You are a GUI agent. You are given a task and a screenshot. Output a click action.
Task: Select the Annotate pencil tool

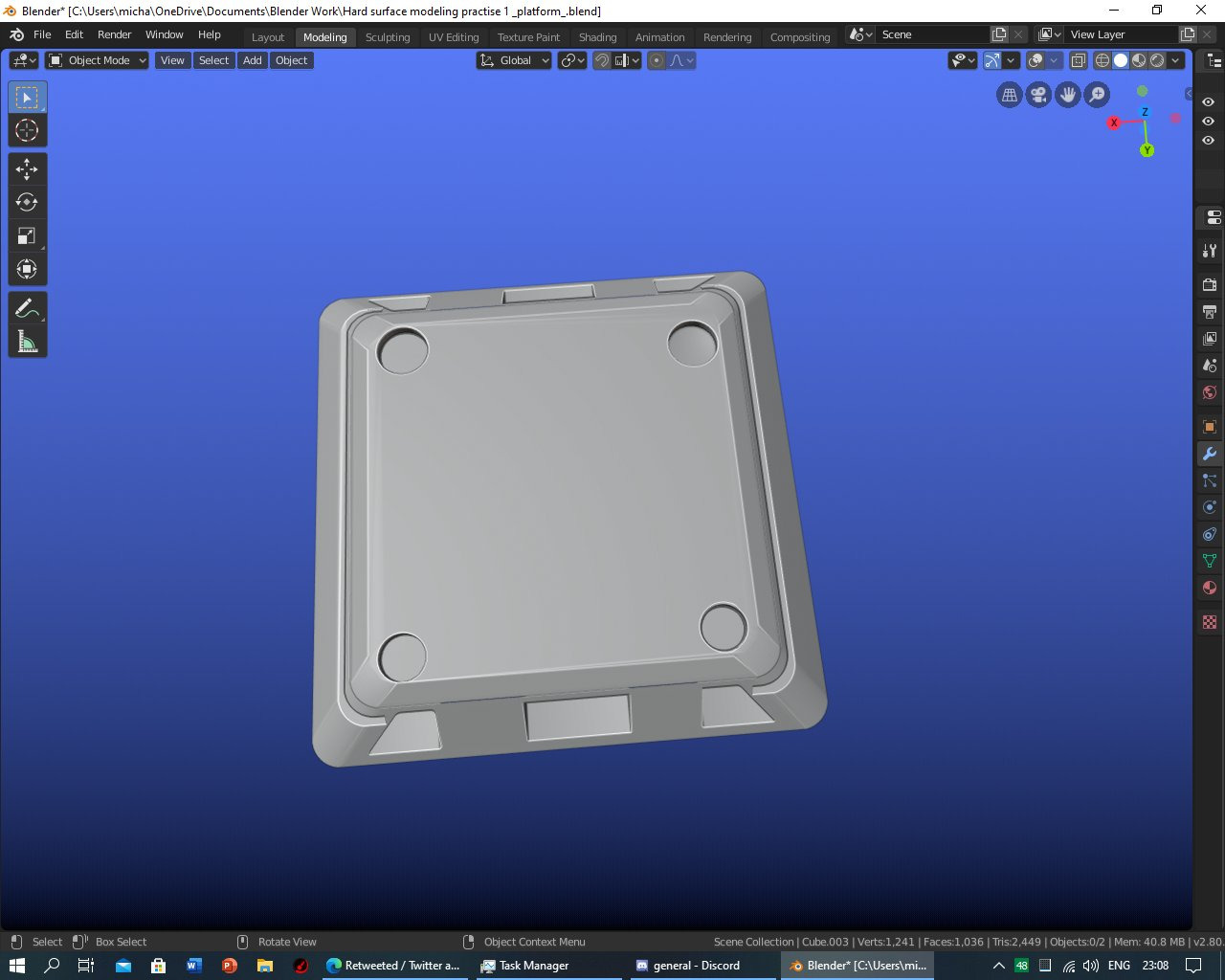[x=27, y=308]
